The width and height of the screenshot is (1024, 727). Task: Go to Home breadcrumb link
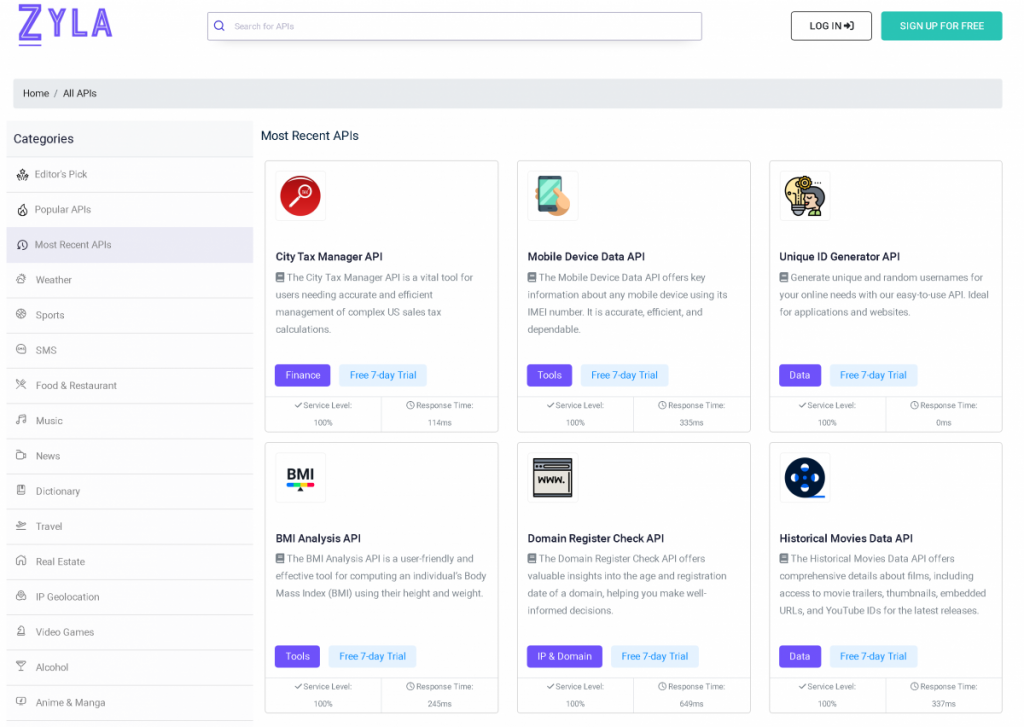tap(36, 93)
